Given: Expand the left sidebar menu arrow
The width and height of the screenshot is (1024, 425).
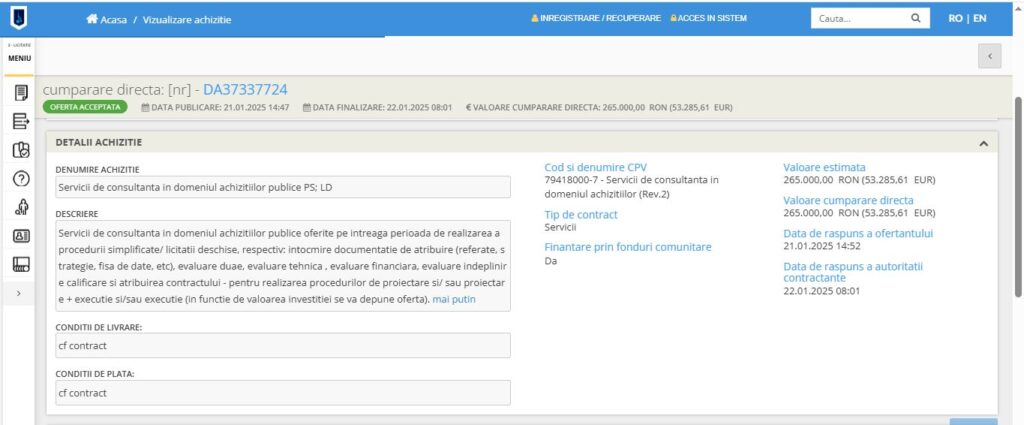Looking at the screenshot, I should click(21, 293).
